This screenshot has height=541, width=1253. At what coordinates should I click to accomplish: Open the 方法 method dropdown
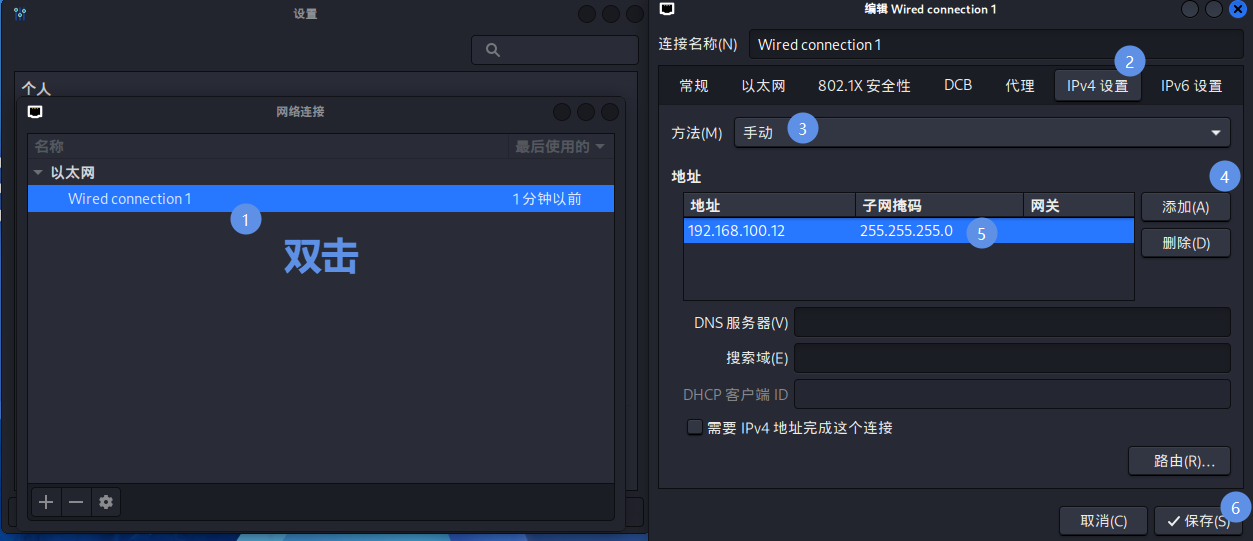(x=981, y=132)
